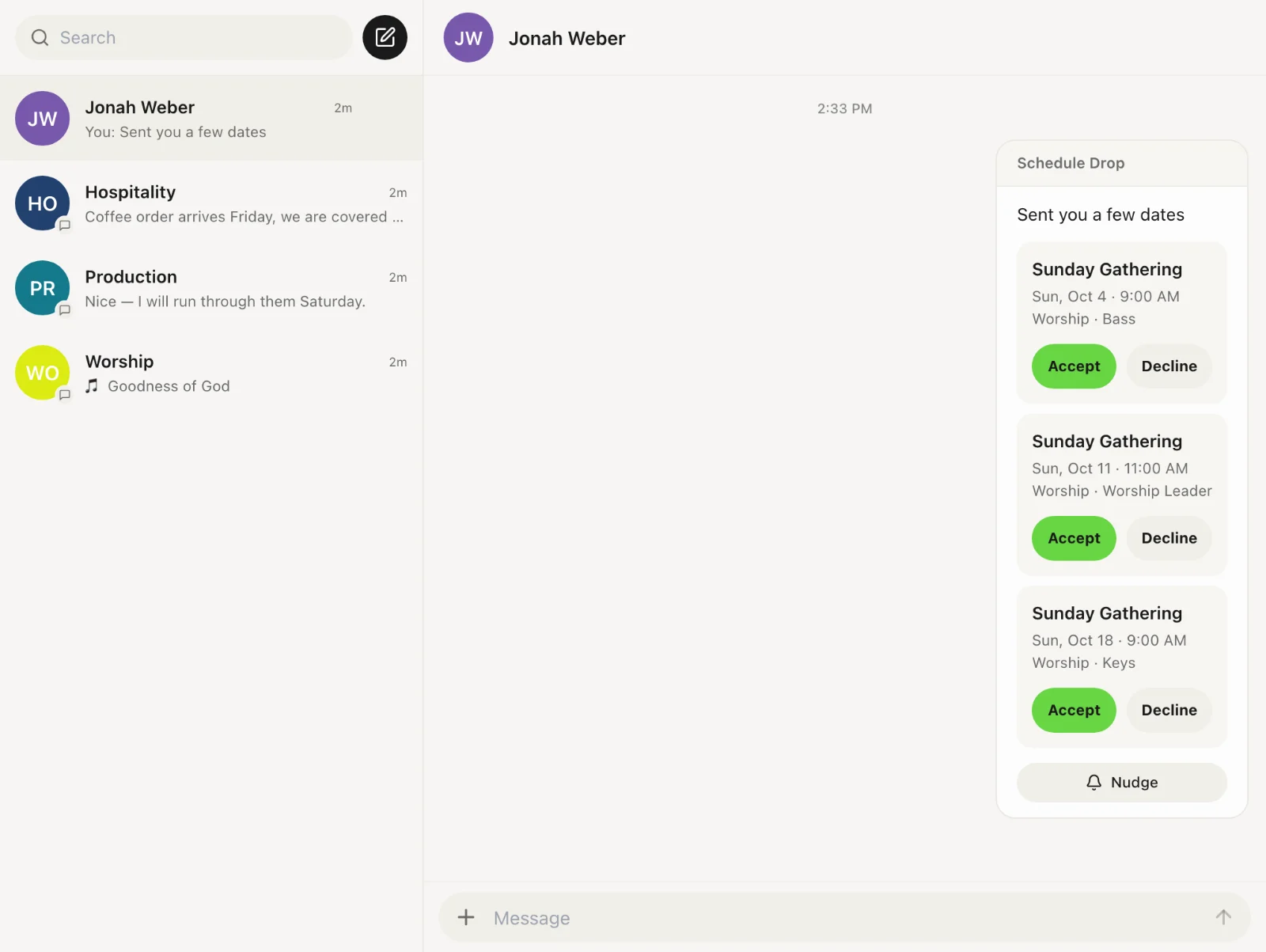Open the Worship conversation
Screen dimensions: 1266x952
[x=211, y=373]
